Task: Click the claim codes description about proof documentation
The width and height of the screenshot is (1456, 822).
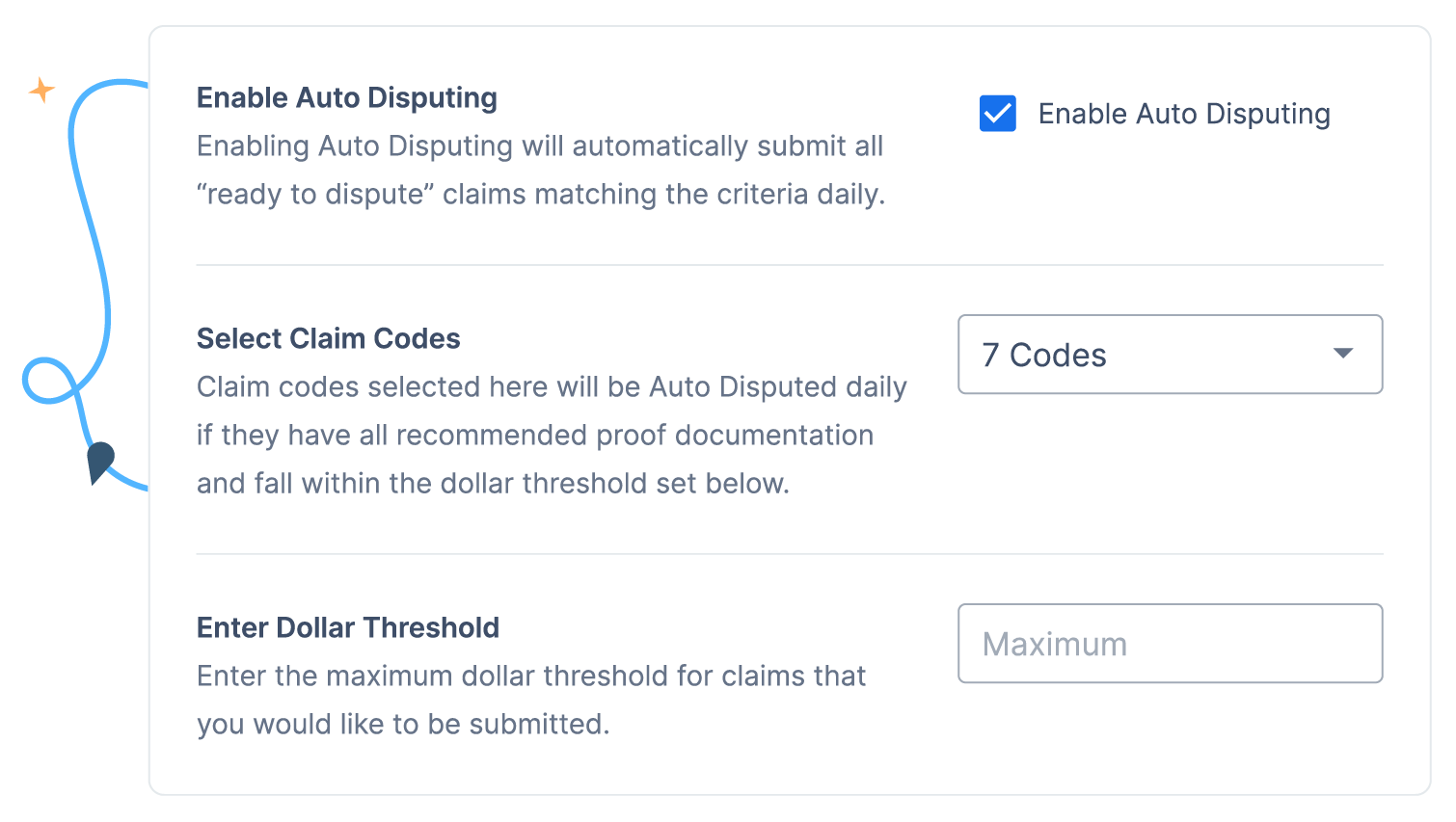Action: [552, 435]
